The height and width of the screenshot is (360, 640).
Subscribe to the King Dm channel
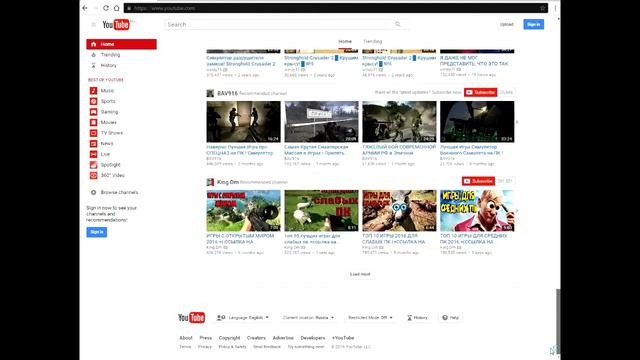point(478,181)
